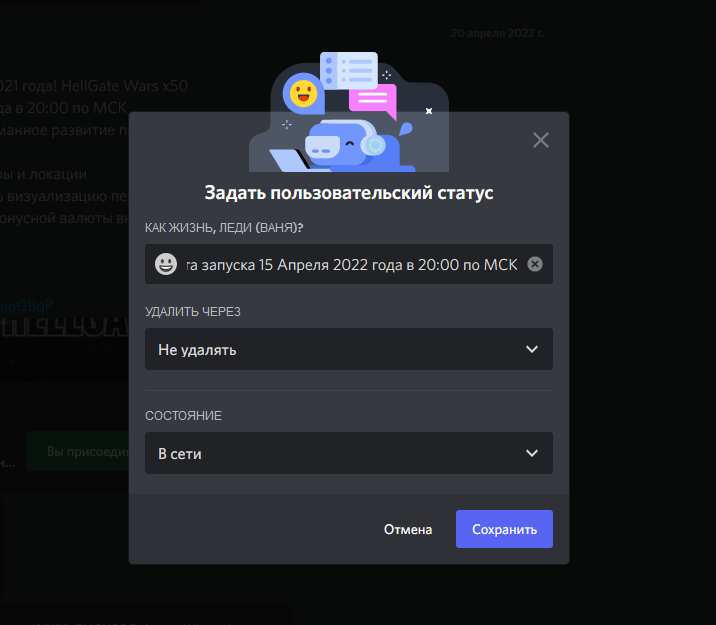716x625 pixels.
Task: Close the custom status dialog
Action: (x=541, y=140)
